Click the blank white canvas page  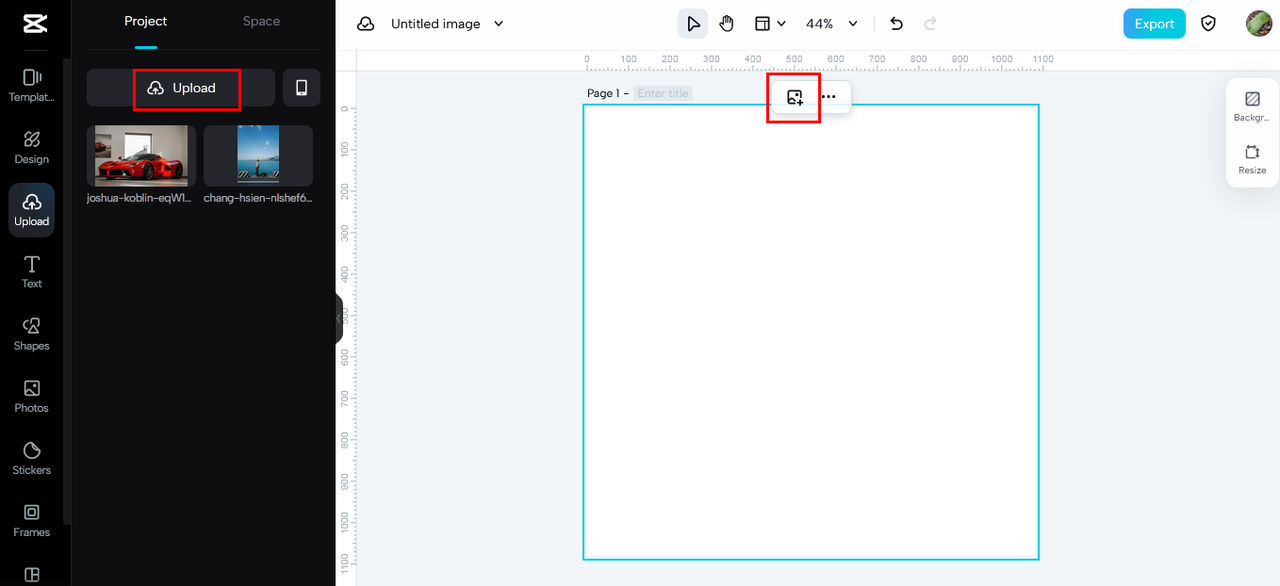[x=811, y=332]
